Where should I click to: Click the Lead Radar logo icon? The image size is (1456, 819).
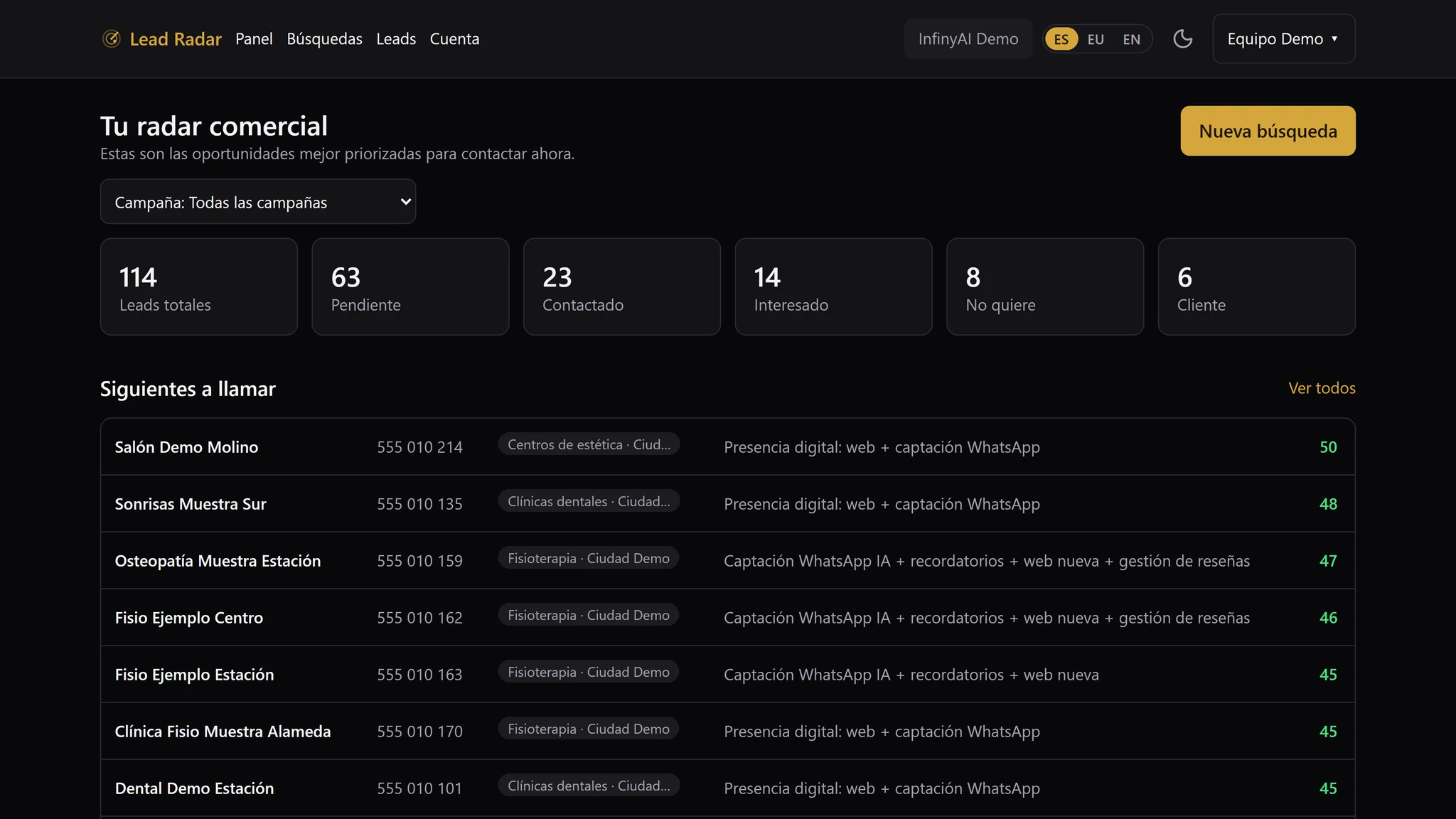[111, 38]
